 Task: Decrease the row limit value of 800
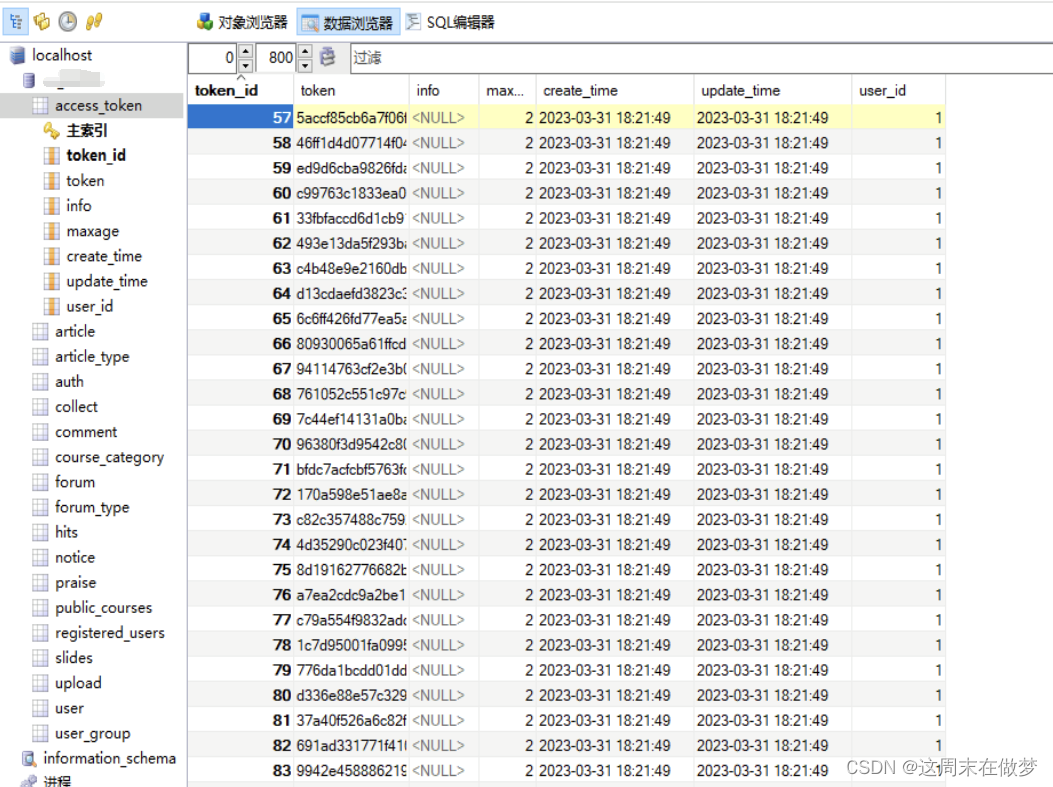coord(305,65)
